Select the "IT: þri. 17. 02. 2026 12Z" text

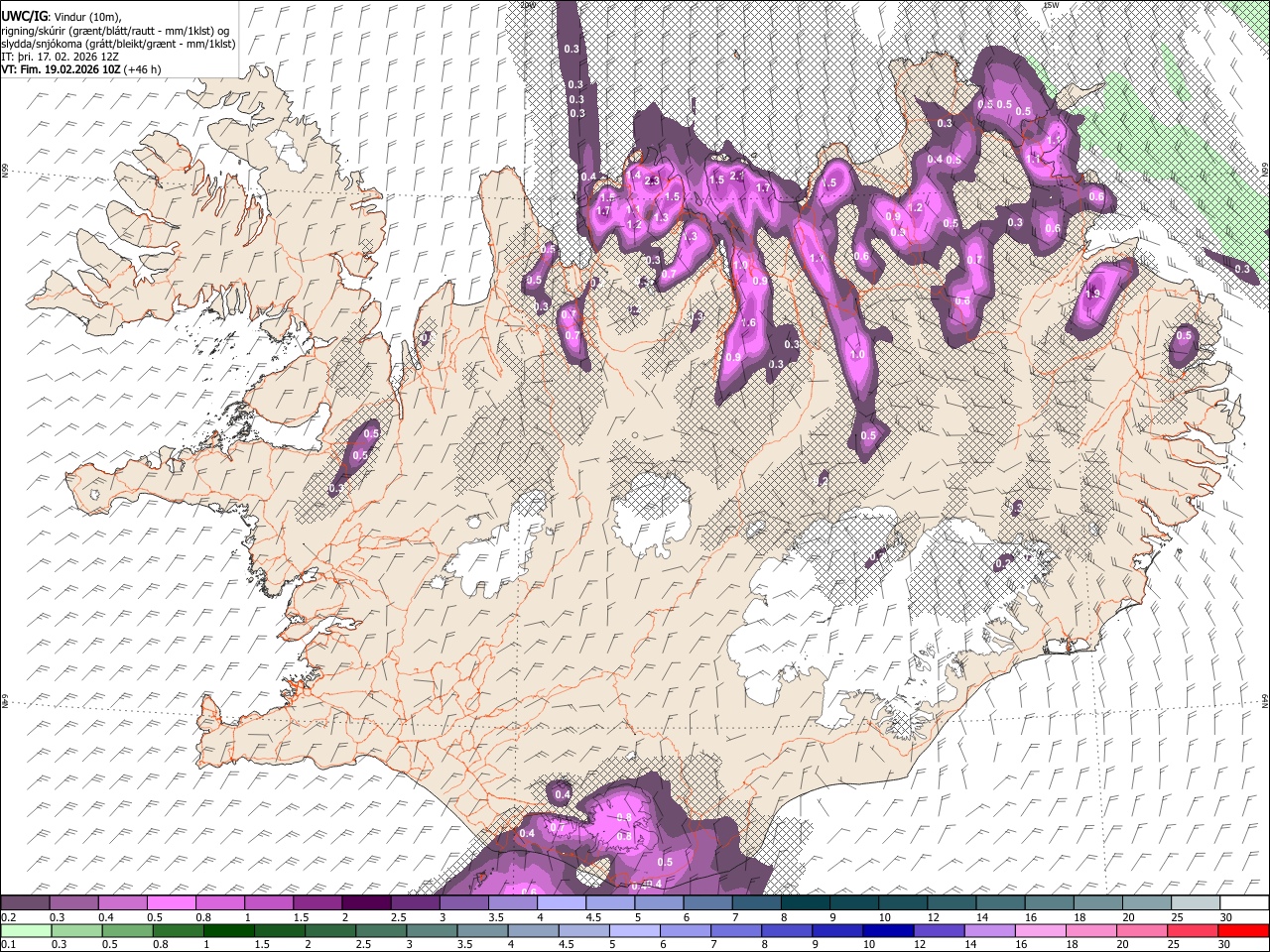click(x=62, y=57)
